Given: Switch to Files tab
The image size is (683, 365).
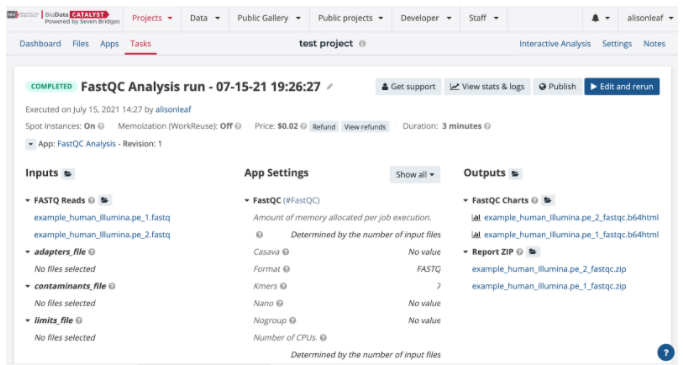Looking at the screenshot, I should tap(80, 44).
